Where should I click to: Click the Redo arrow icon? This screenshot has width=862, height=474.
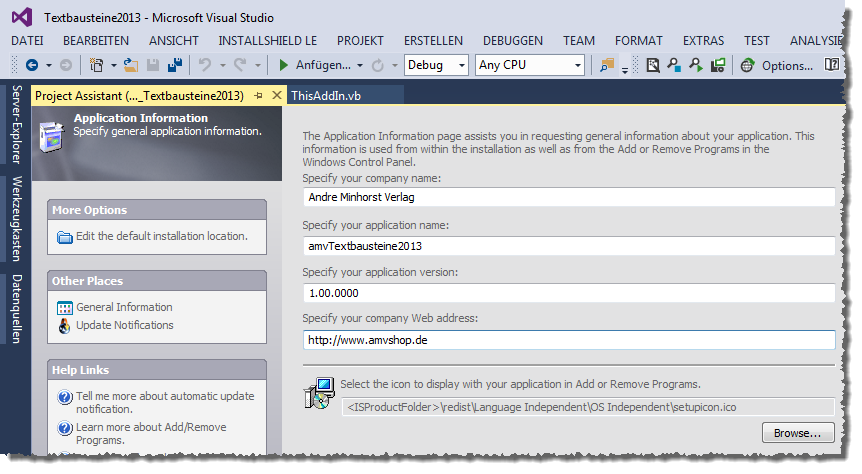(240, 65)
